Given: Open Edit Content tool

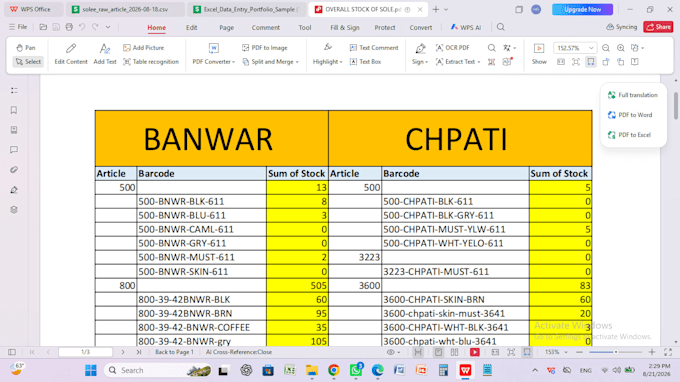Looking at the screenshot, I should [71, 54].
